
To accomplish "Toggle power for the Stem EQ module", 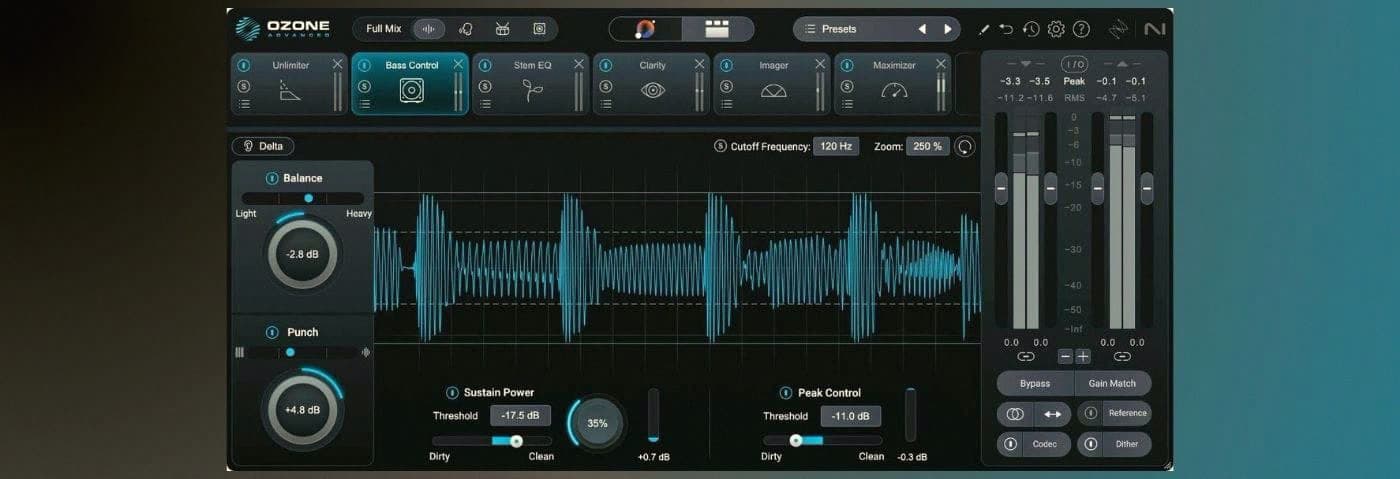I will 485,66.
